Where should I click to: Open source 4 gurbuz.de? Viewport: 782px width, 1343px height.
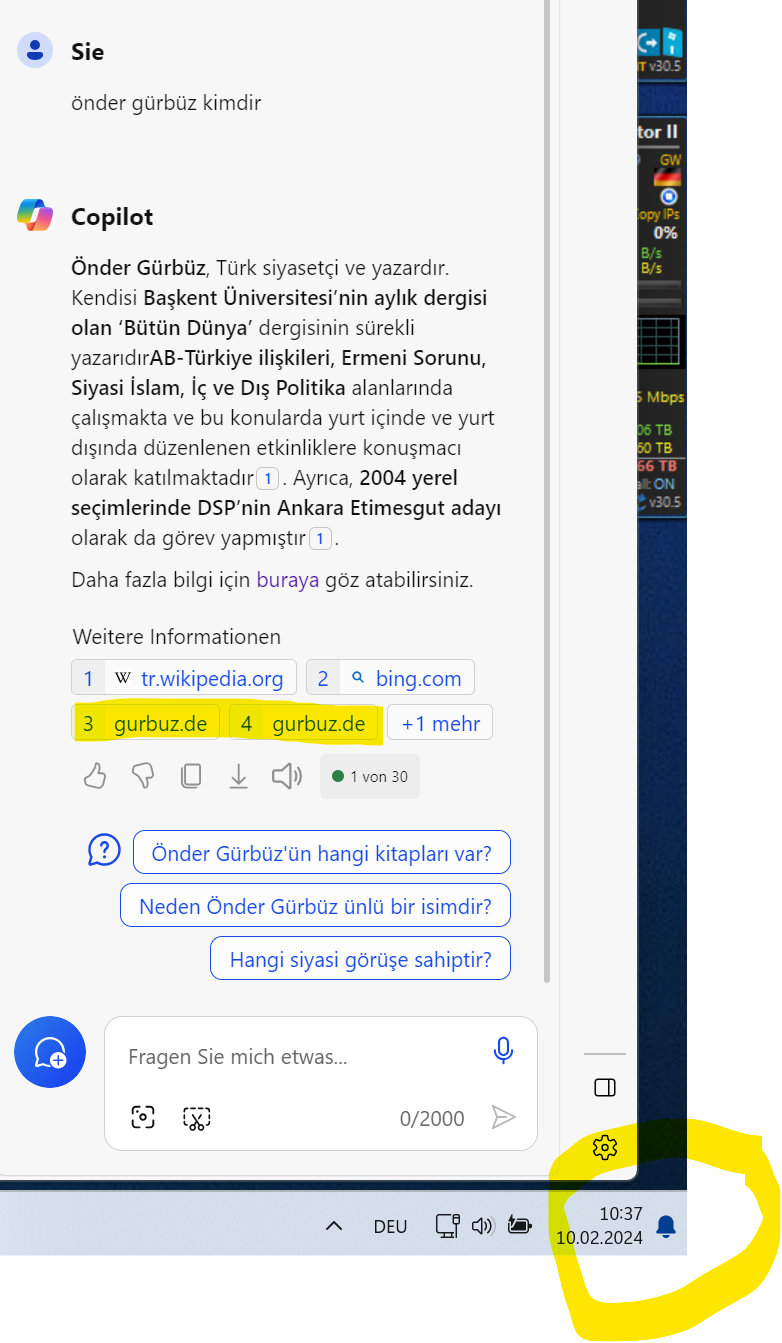[305, 723]
